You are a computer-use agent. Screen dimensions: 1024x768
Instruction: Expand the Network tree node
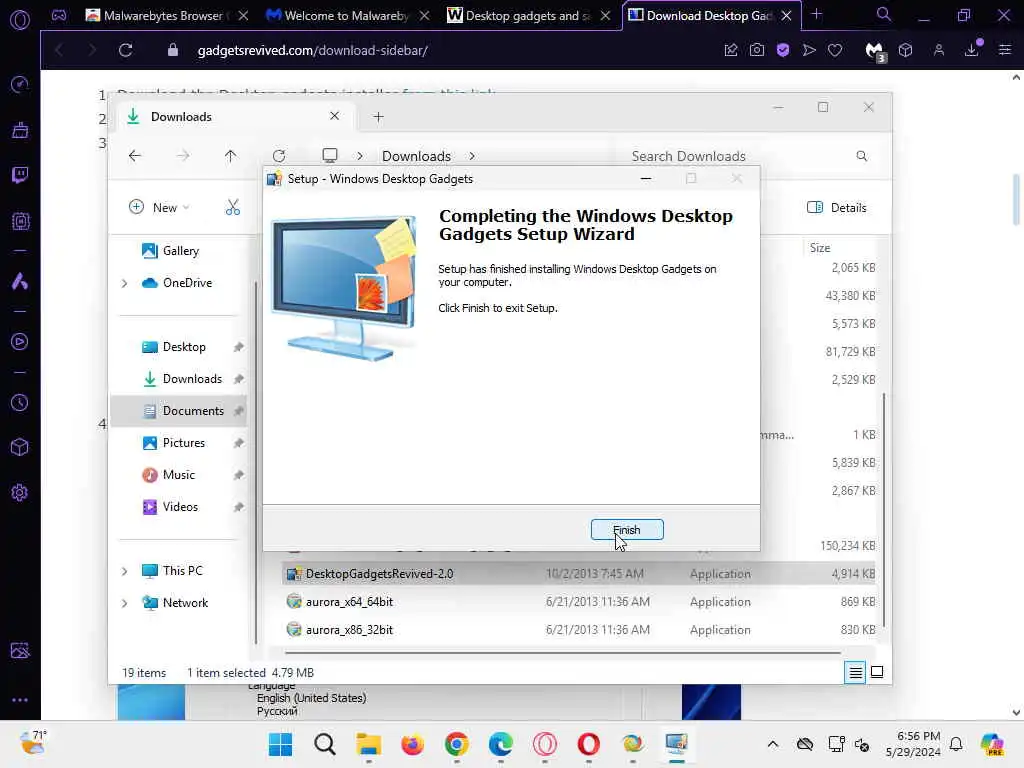124,603
